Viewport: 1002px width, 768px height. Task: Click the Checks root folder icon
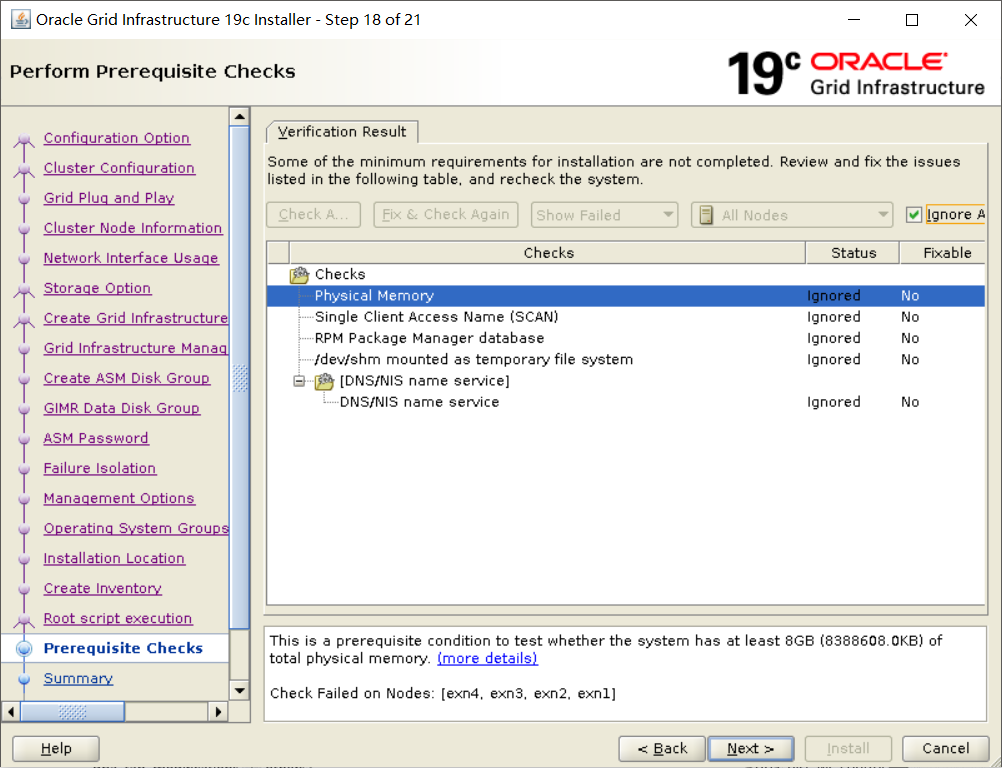(x=299, y=275)
